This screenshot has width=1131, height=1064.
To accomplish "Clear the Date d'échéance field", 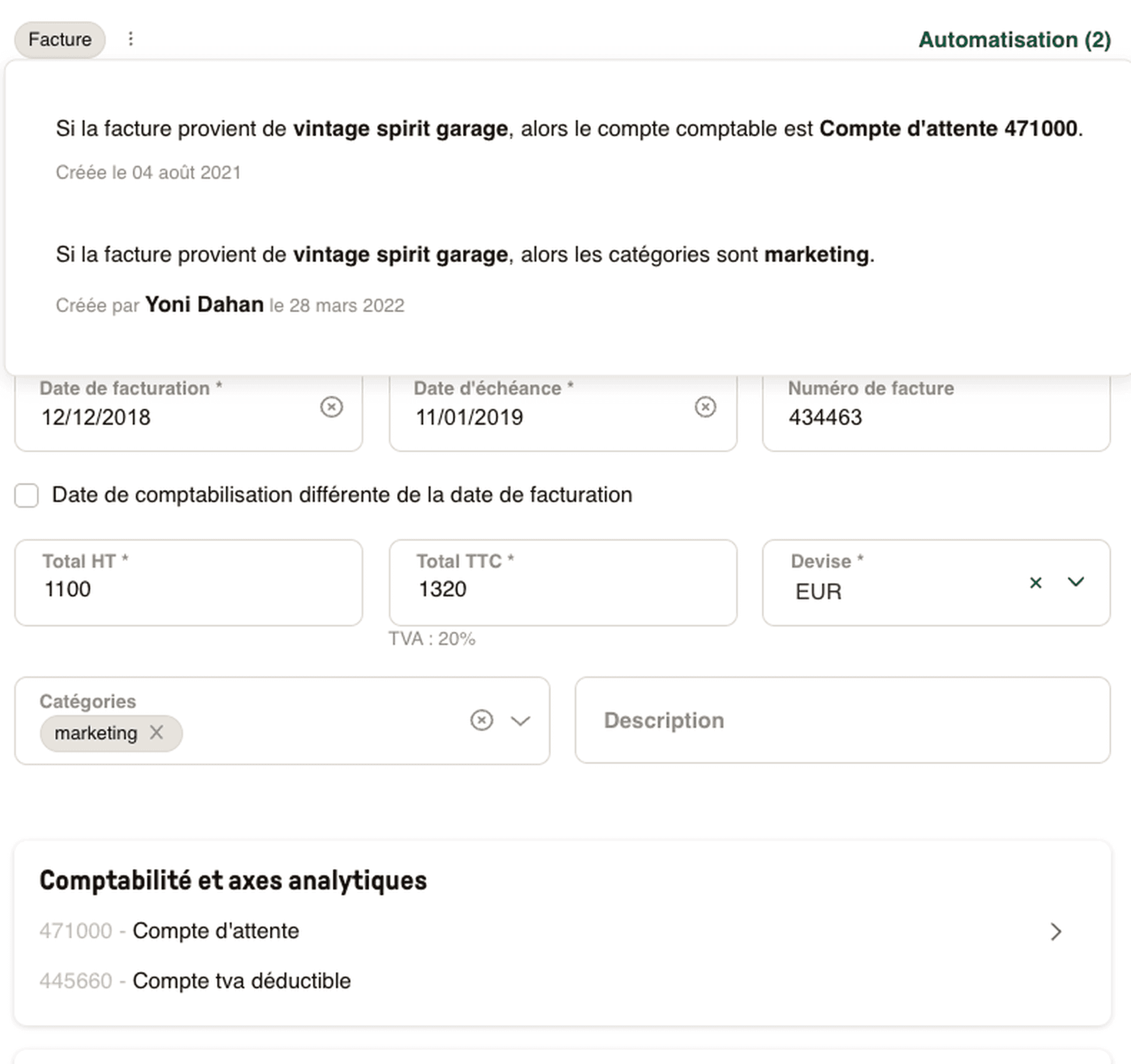I will 706,407.
